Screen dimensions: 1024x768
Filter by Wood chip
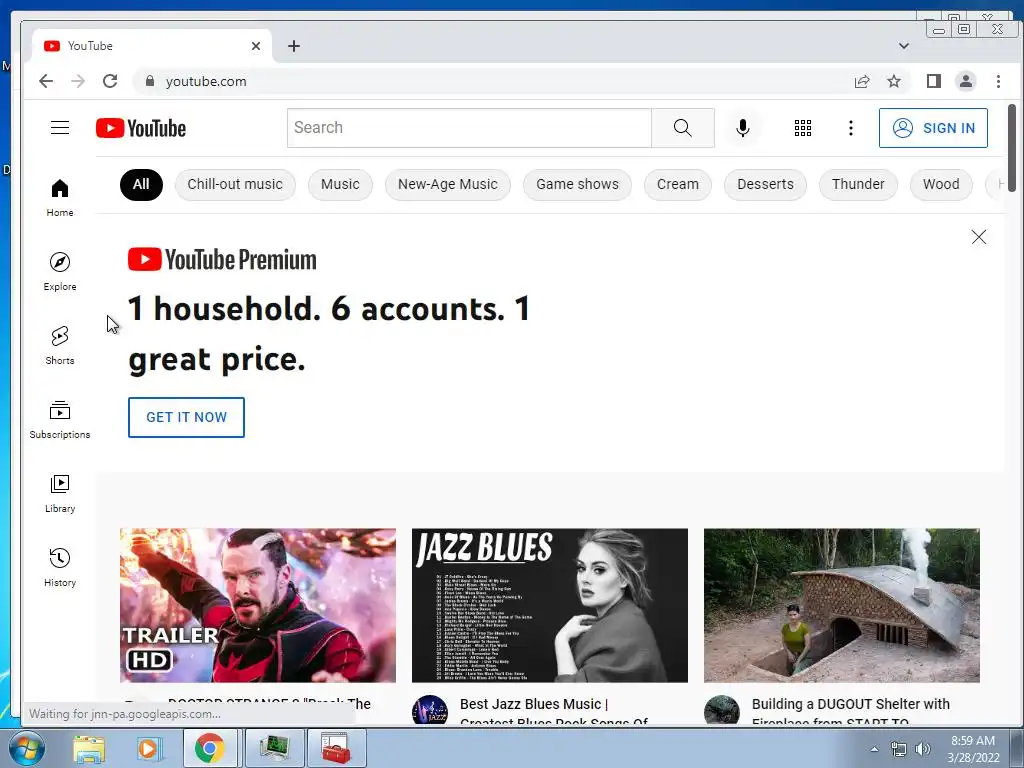(941, 184)
